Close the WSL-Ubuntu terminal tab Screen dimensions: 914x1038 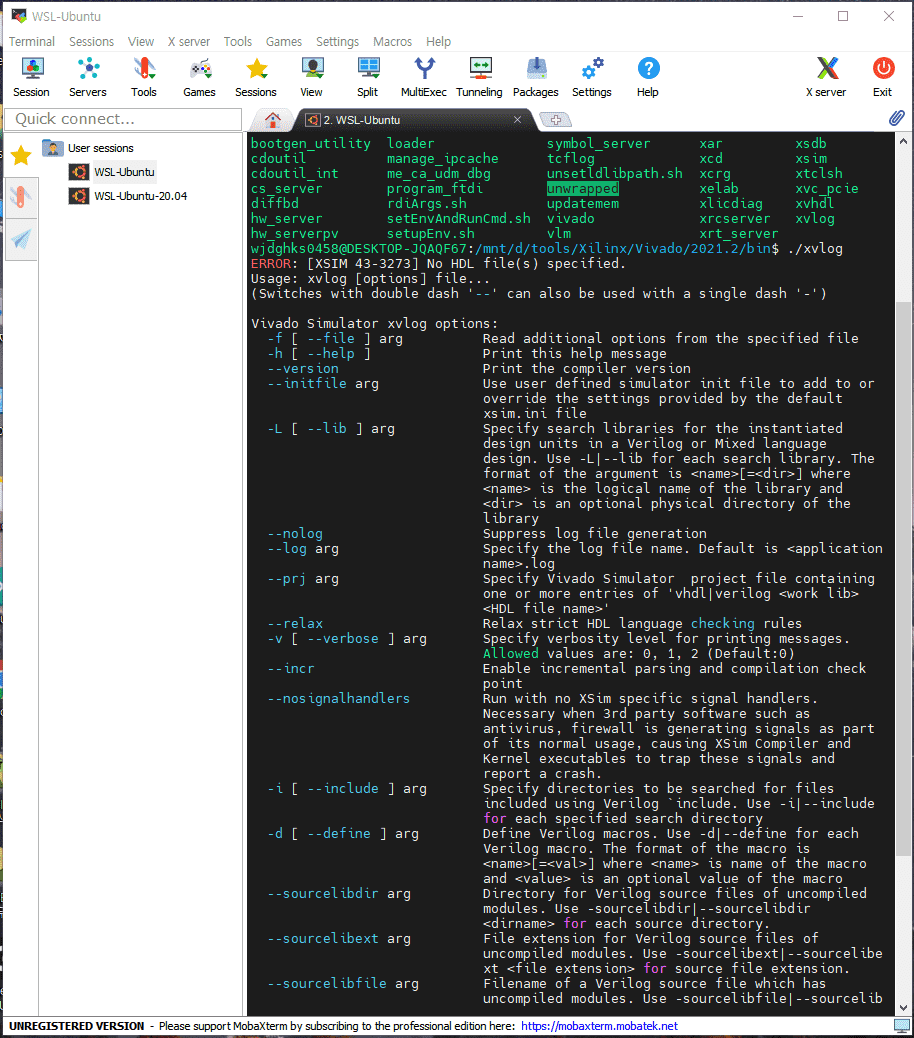pos(518,120)
